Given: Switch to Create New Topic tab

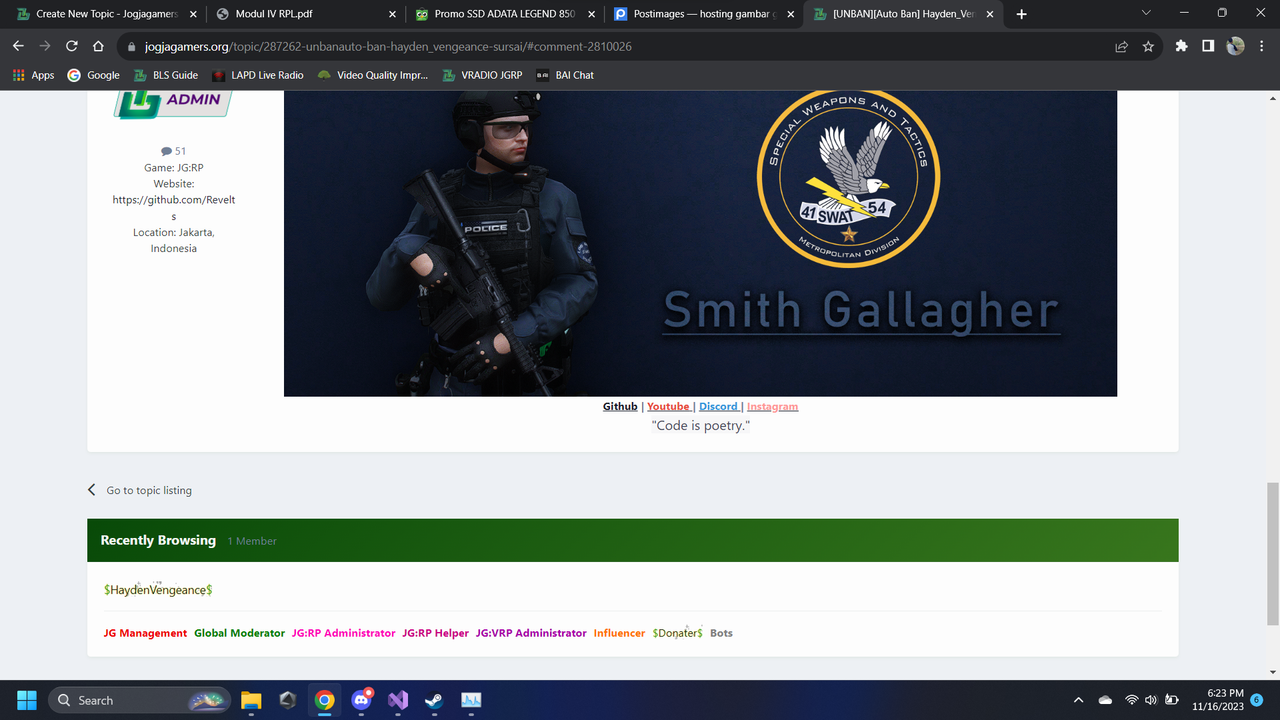Looking at the screenshot, I should click(107, 14).
